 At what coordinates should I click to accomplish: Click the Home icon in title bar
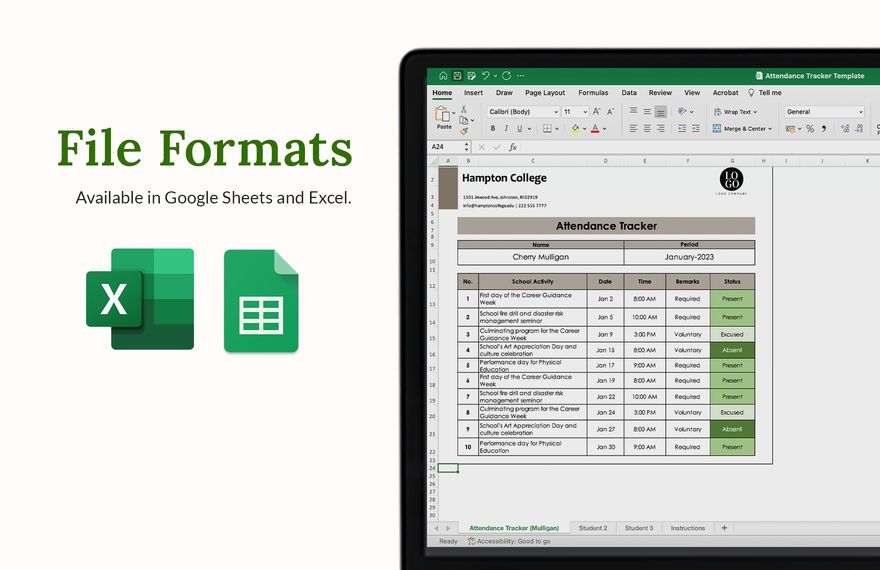click(443, 76)
